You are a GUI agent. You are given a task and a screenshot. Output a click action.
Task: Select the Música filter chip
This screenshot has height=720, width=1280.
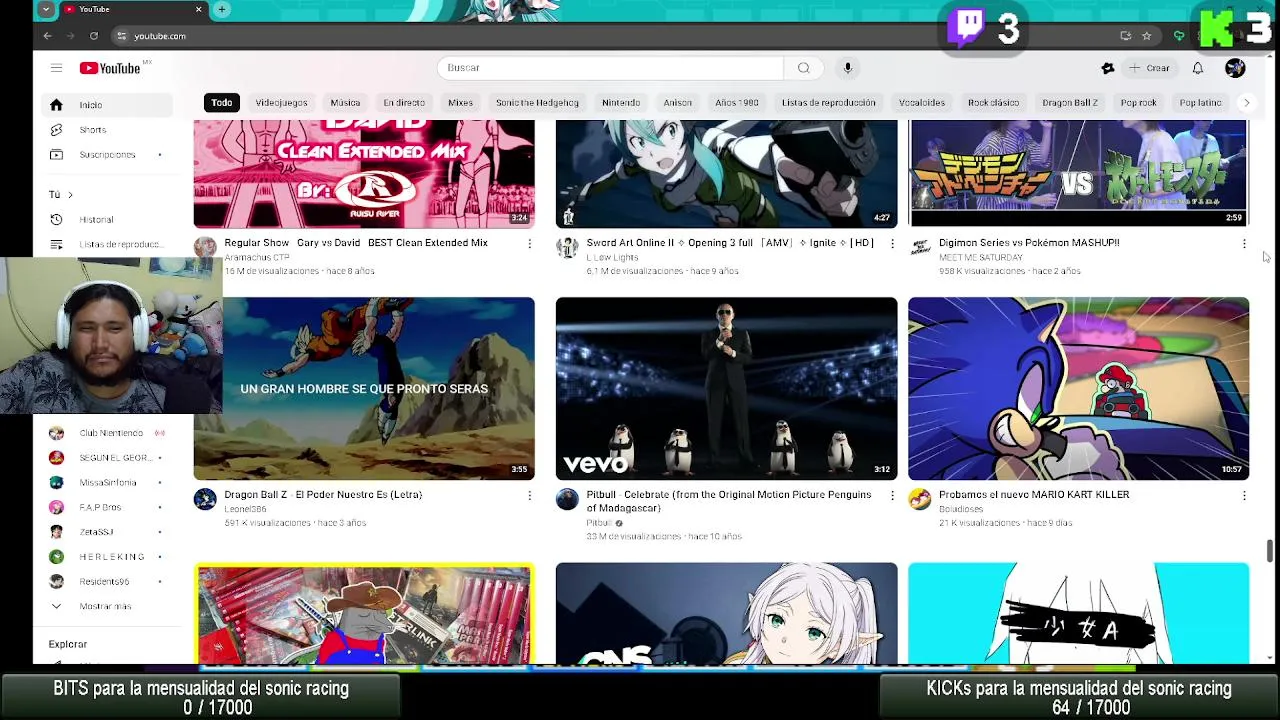[345, 102]
